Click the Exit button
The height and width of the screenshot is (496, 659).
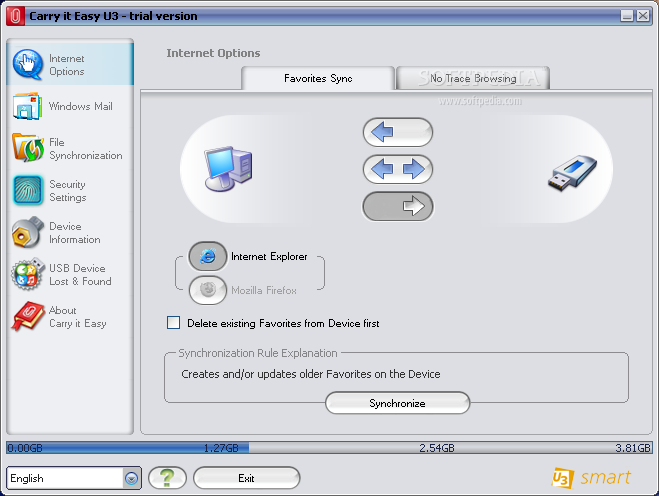point(246,478)
